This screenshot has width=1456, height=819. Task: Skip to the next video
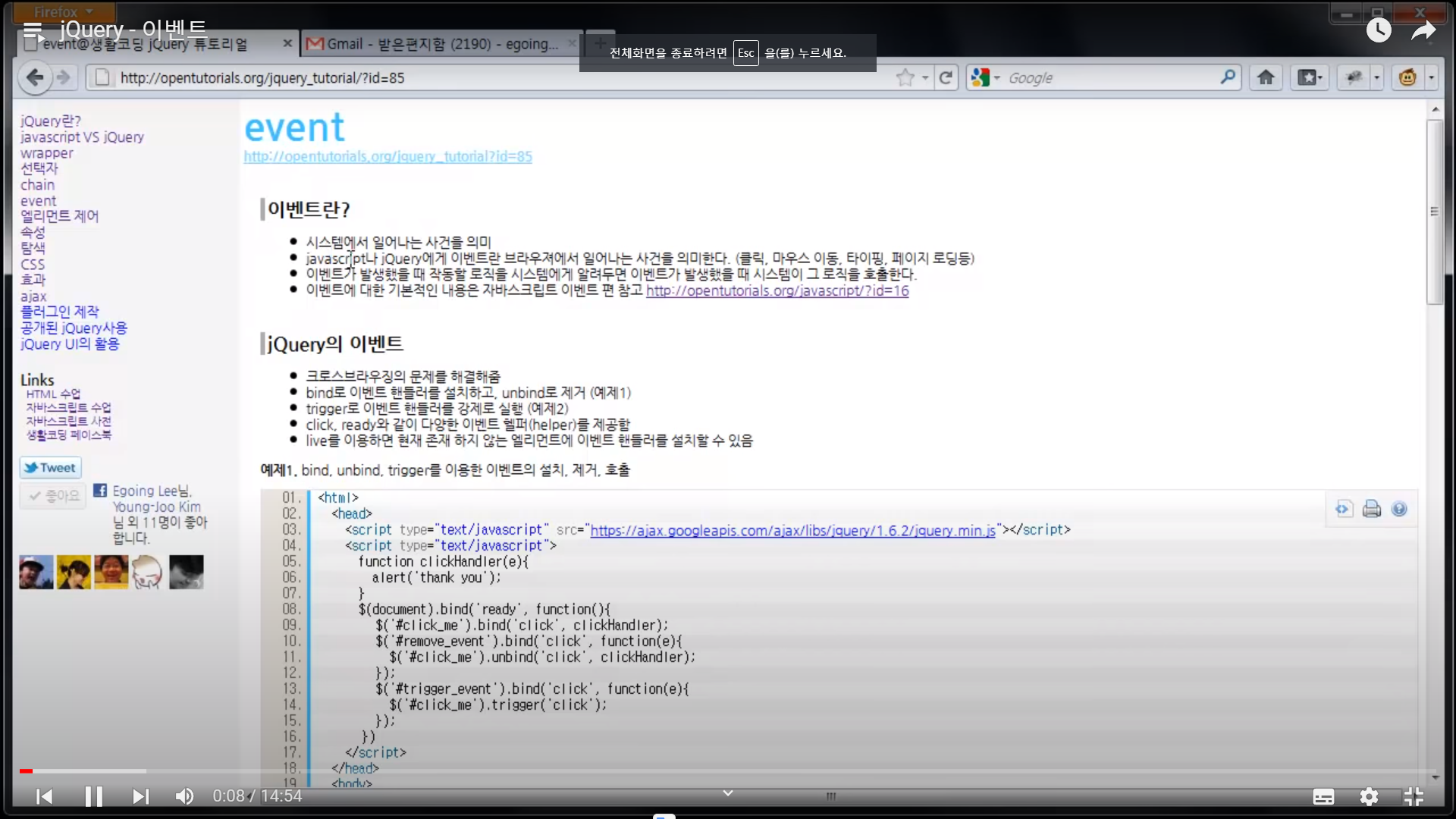coord(140,796)
